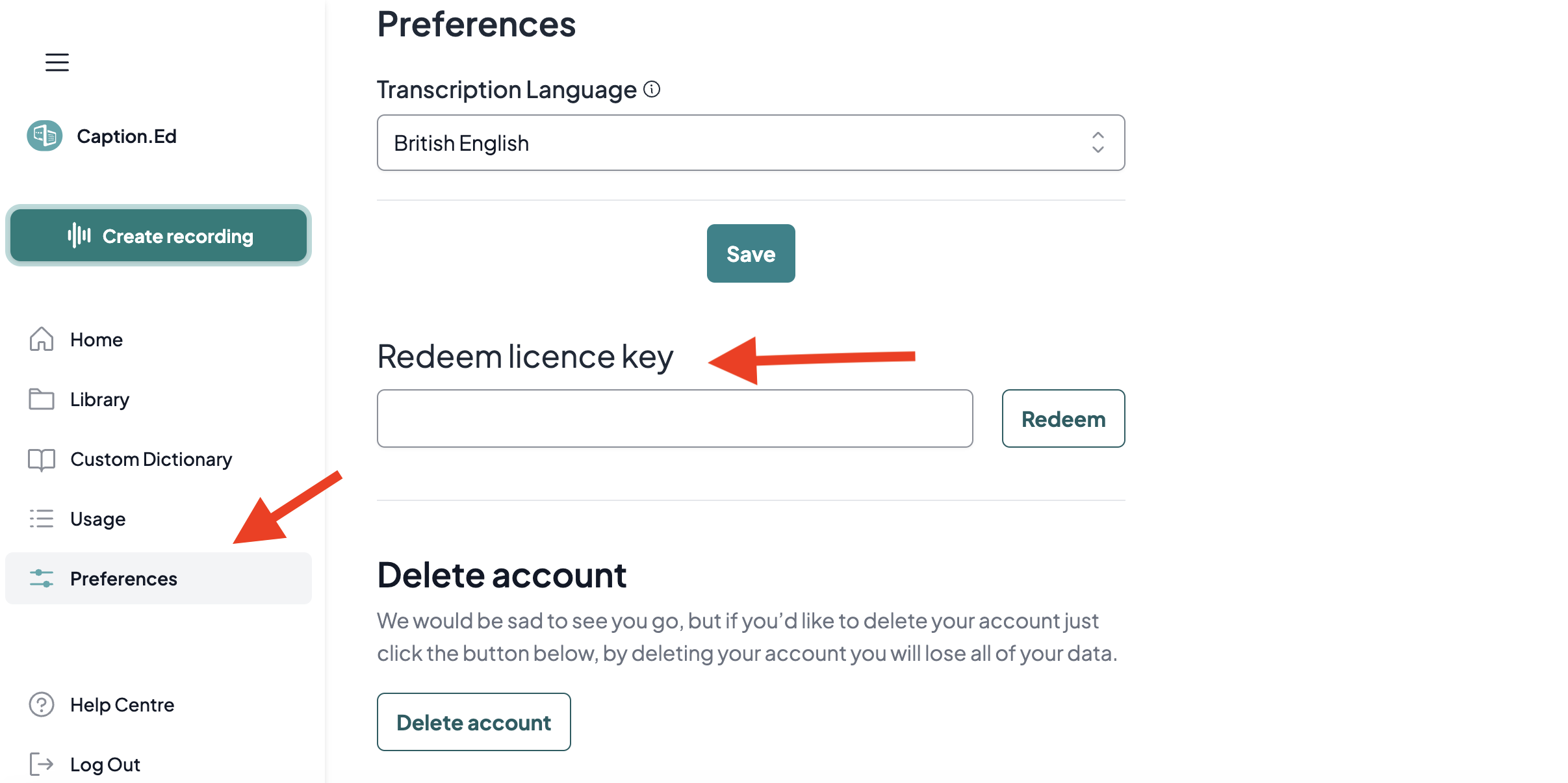The image size is (1568, 783).
Task: Click the waveform icon on Create recording
Action: coord(79,235)
